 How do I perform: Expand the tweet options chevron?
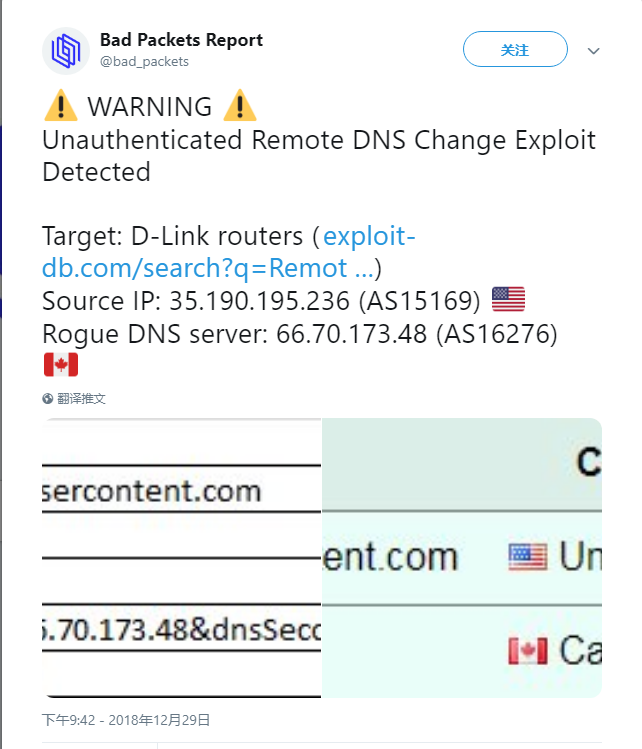coord(593,50)
